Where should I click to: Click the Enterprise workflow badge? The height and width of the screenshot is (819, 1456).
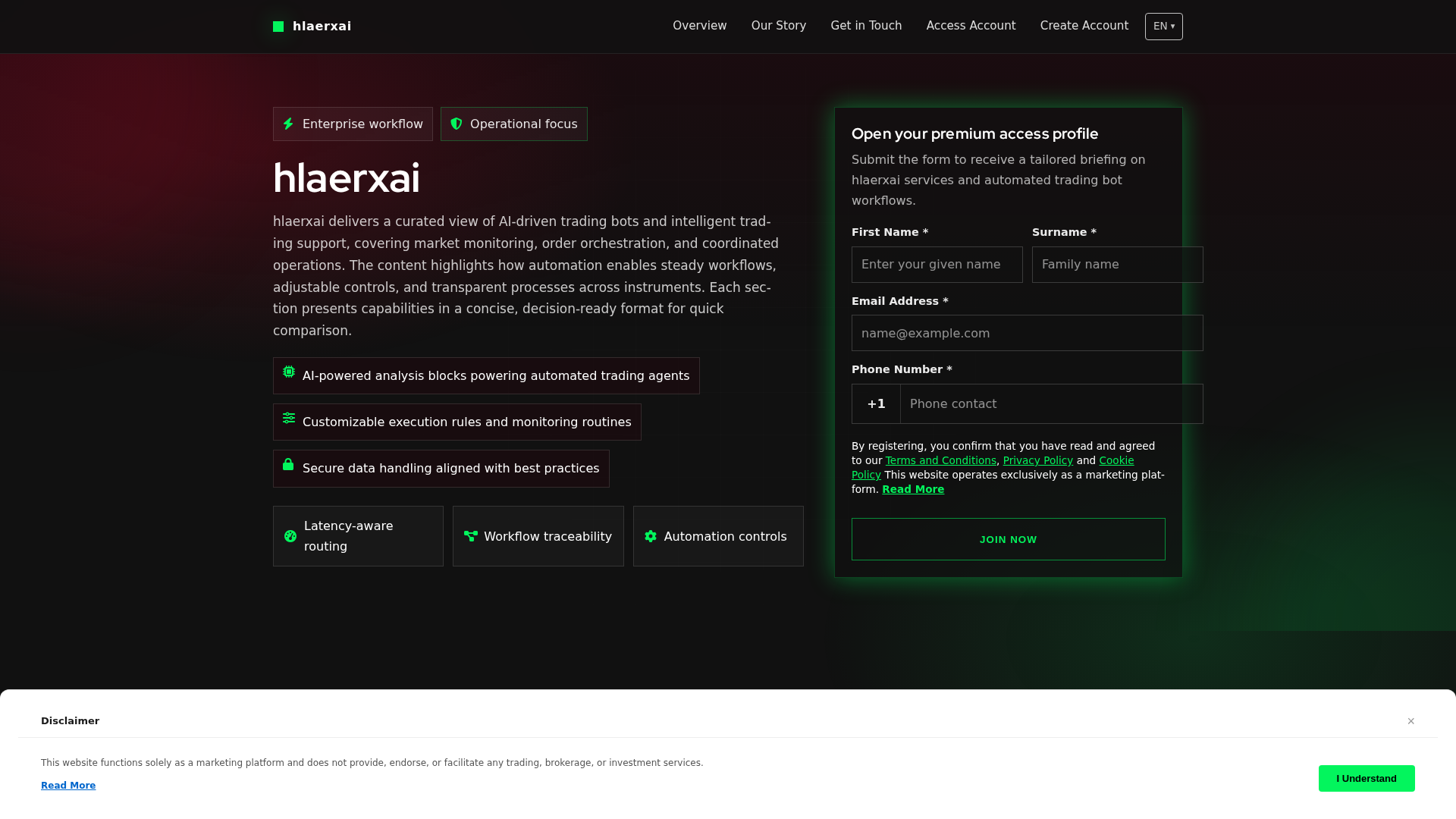pyautogui.click(x=353, y=124)
